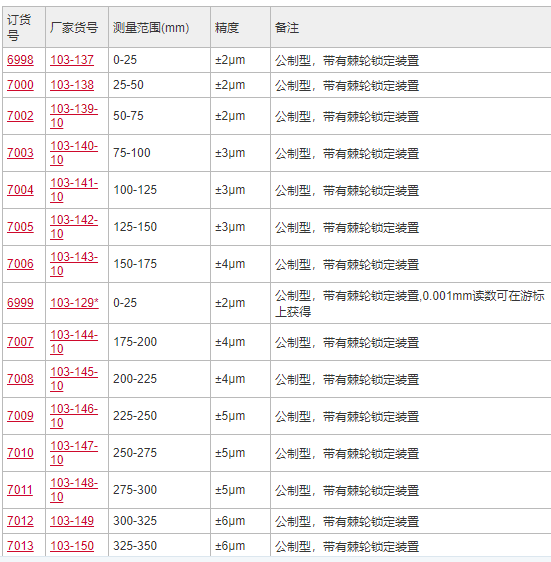The image size is (551, 562).
Task: Open the 103-140-10 product link
Action: pos(74,153)
